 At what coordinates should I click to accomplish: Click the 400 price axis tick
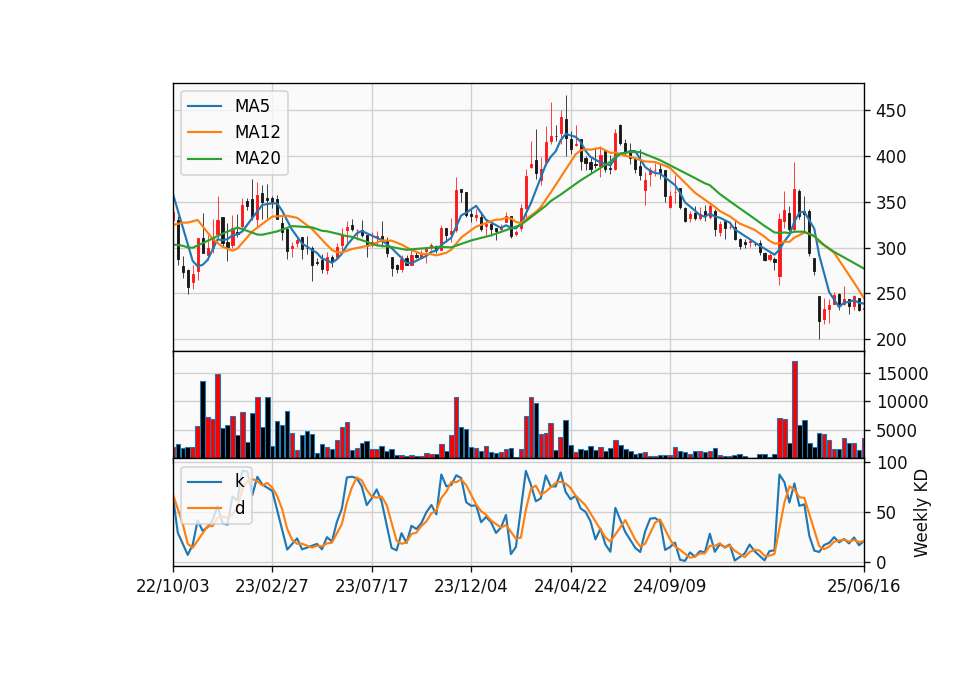pyautogui.click(x=891, y=157)
